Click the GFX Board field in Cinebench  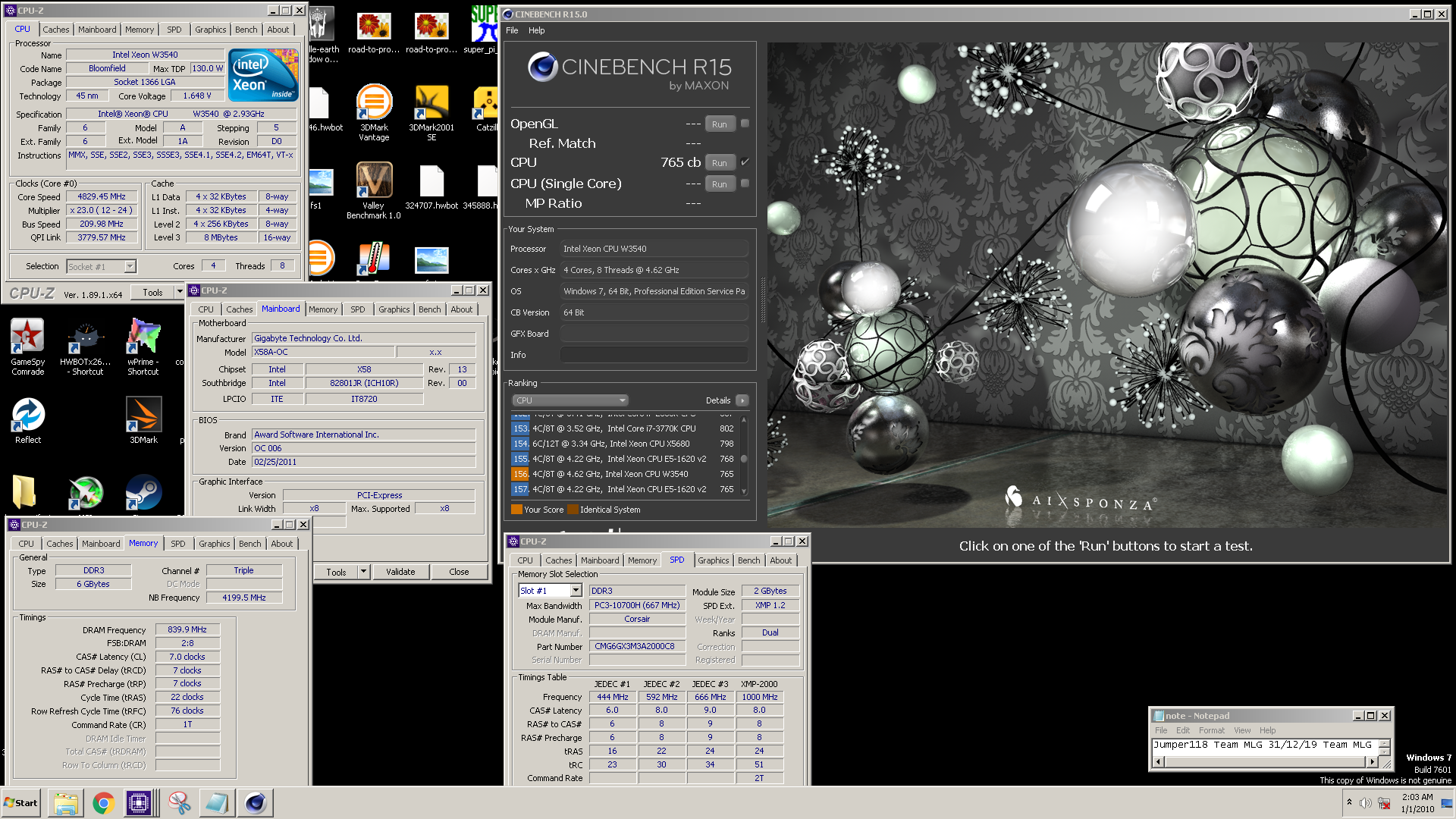(x=654, y=334)
